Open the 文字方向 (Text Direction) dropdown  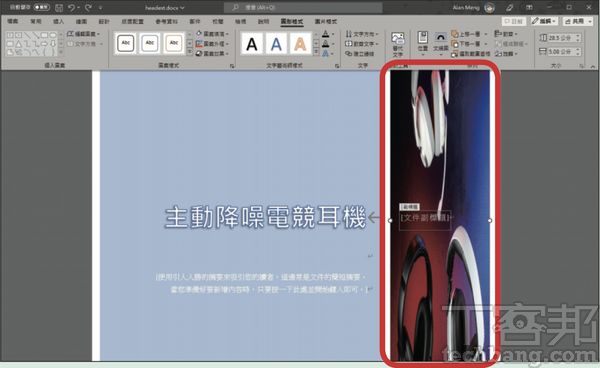click(362, 34)
